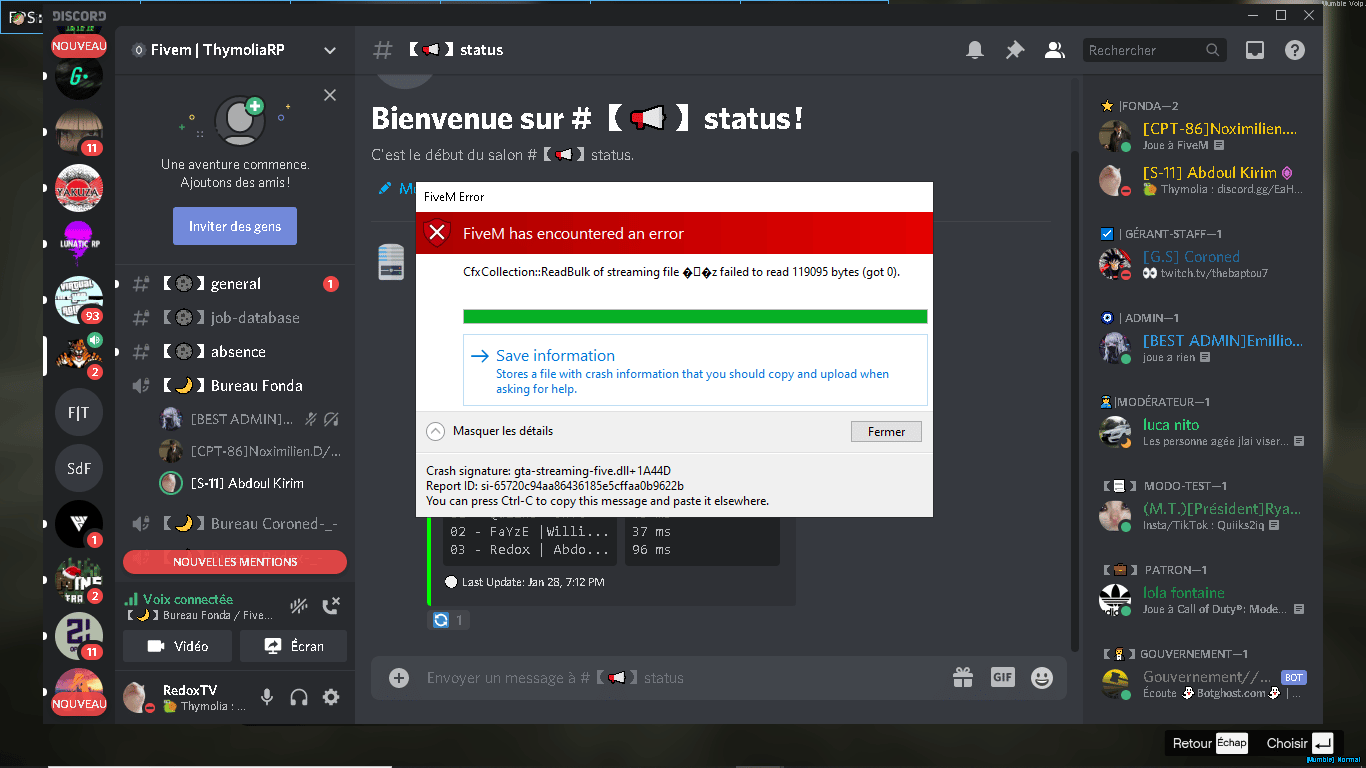Open the emoji picker
The width and height of the screenshot is (1366, 768).
(x=1042, y=678)
